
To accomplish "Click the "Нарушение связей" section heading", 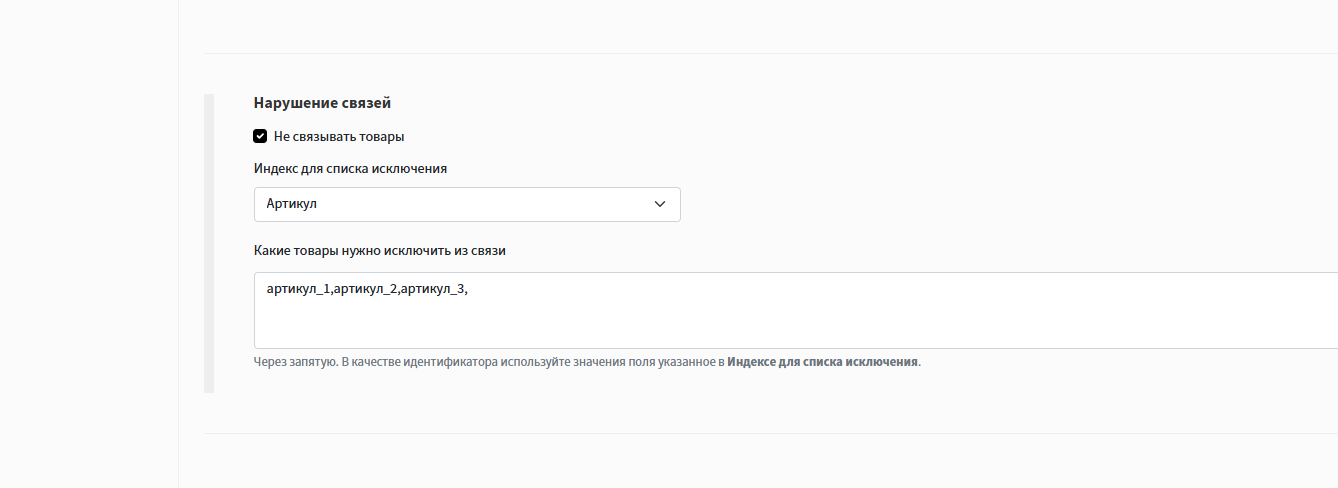I will click(x=322, y=103).
